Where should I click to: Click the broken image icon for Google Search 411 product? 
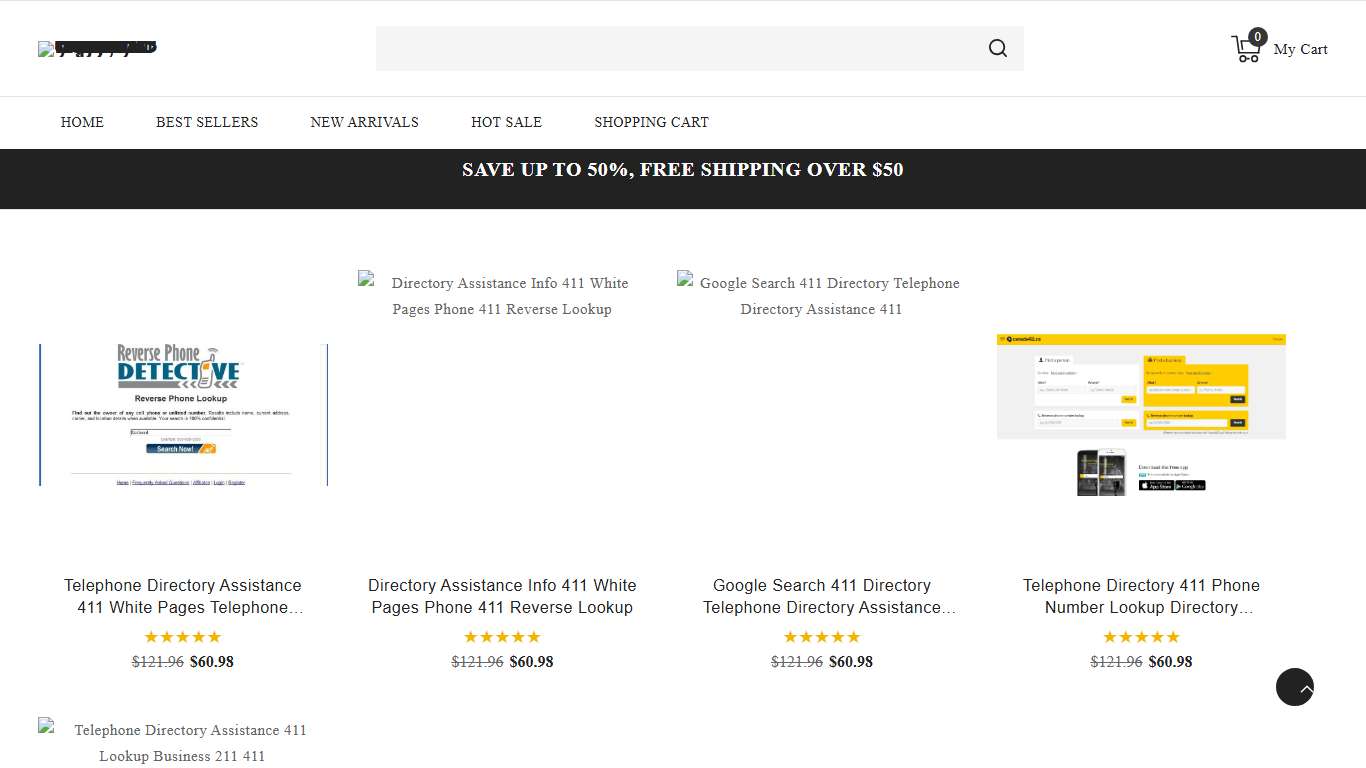(x=685, y=282)
